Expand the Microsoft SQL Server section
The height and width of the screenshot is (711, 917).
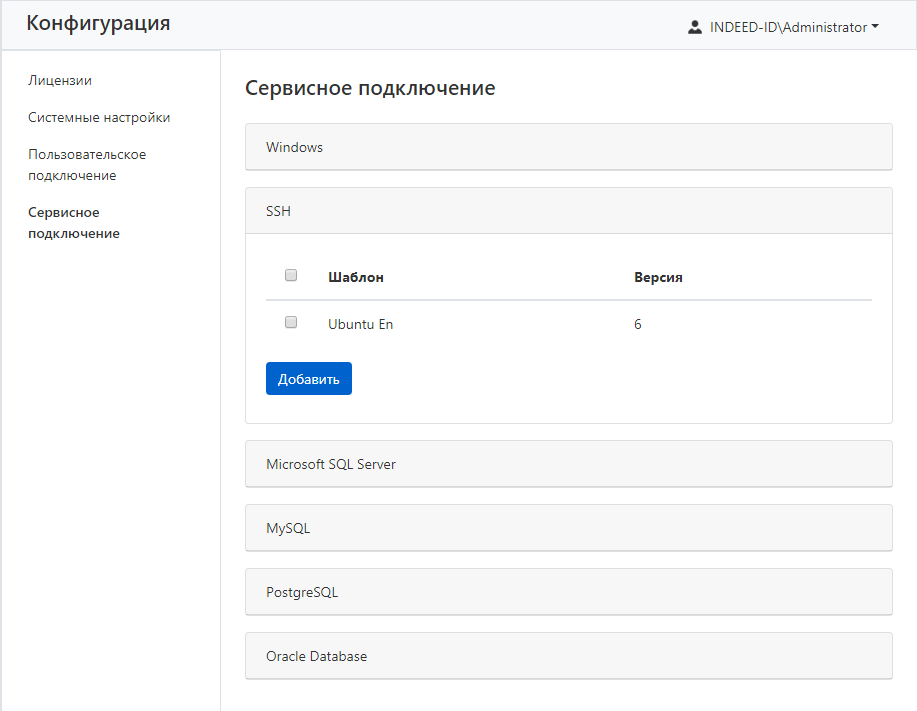click(568, 464)
